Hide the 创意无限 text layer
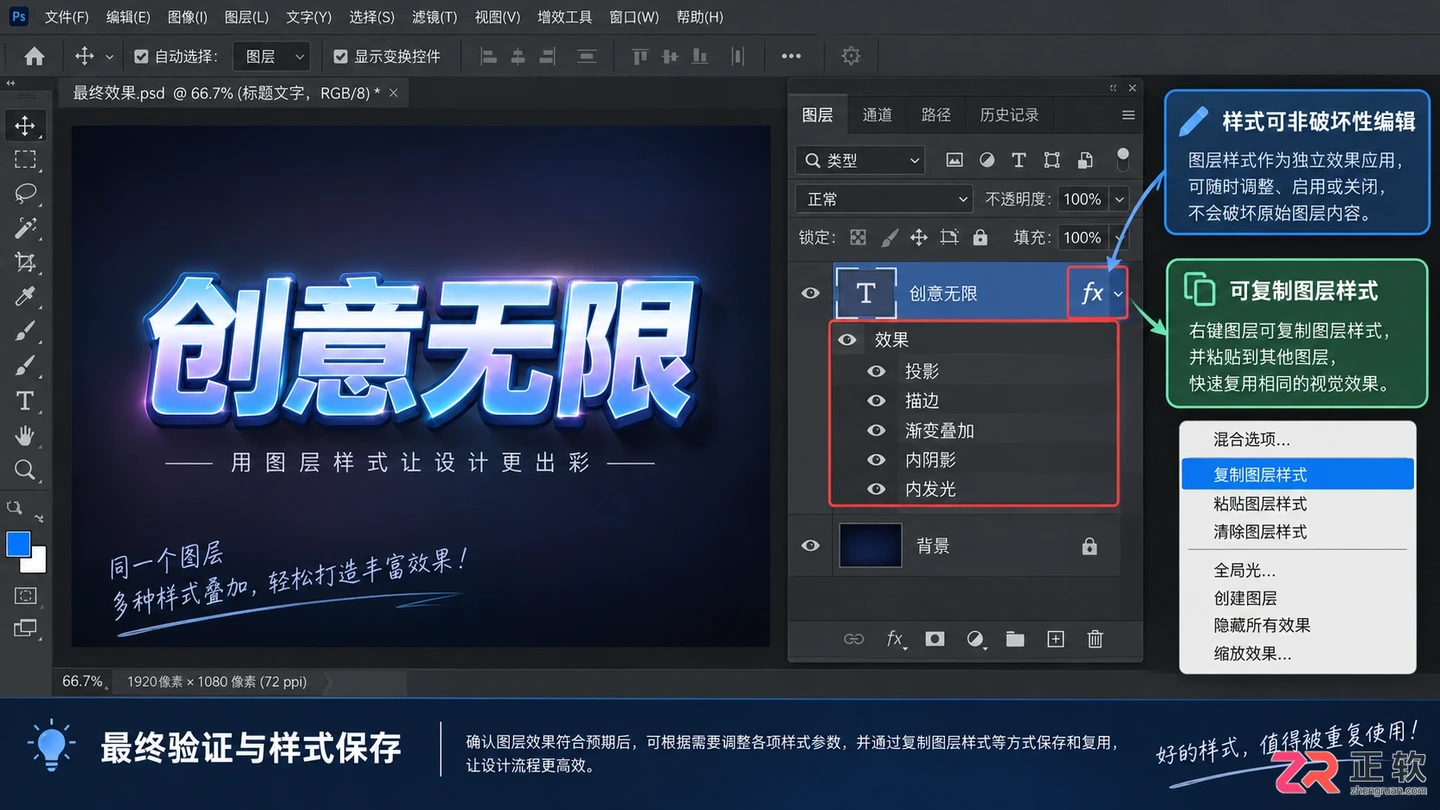The image size is (1440, 810). (x=810, y=293)
